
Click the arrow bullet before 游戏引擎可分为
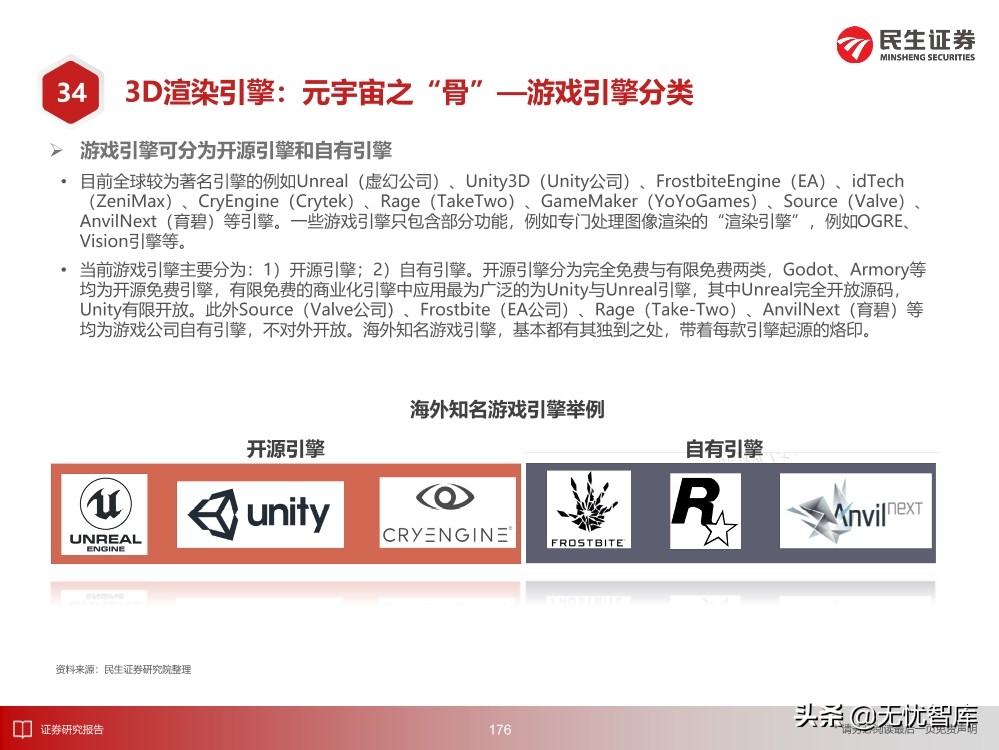(x=57, y=151)
